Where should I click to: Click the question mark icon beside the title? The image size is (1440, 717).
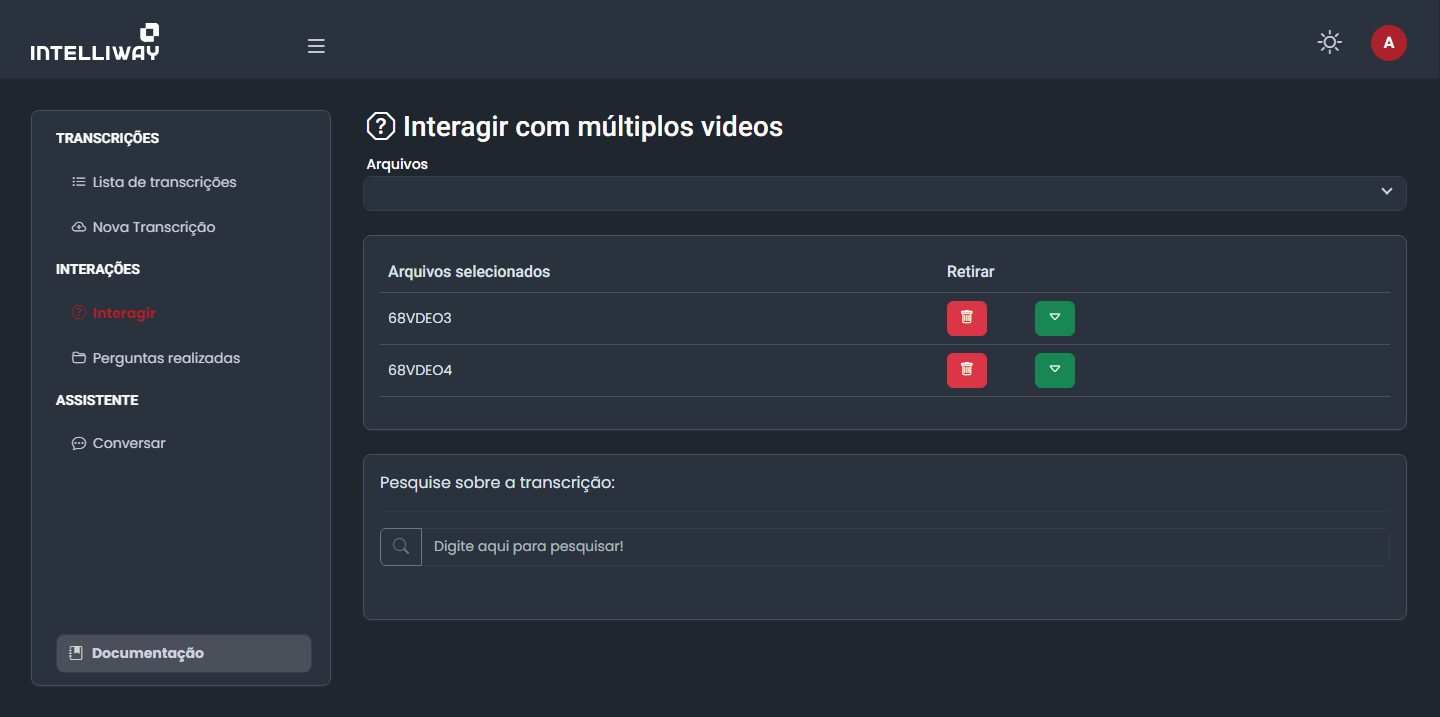381,127
